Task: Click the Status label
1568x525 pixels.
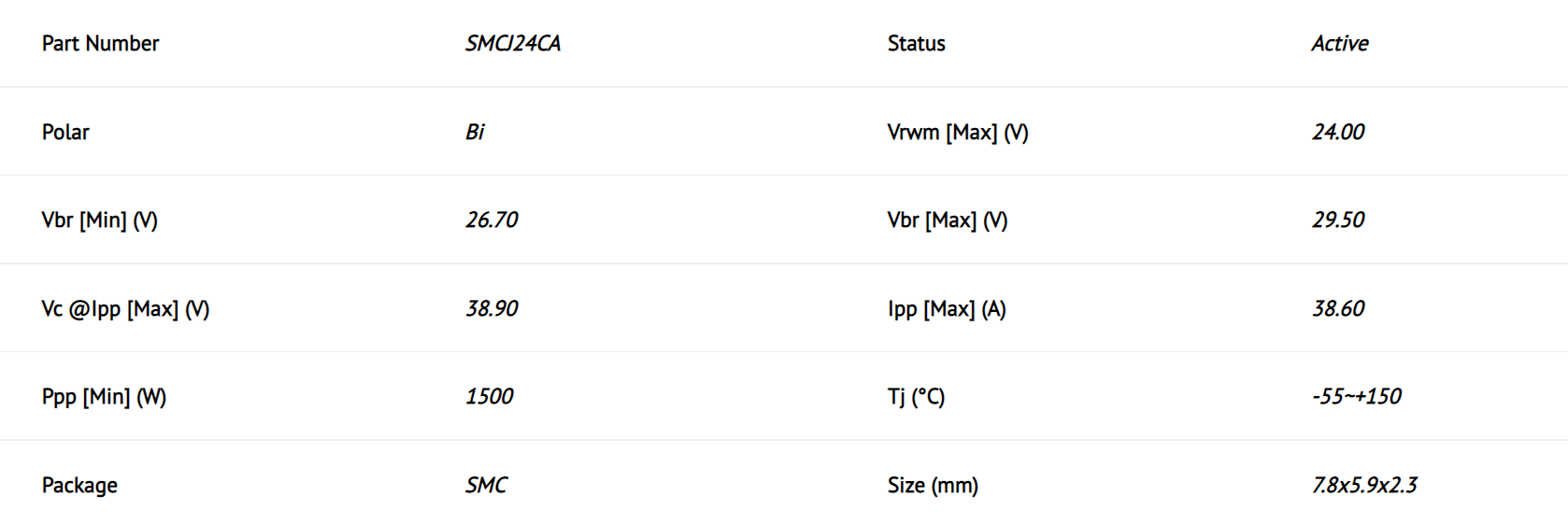Action: click(x=916, y=44)
